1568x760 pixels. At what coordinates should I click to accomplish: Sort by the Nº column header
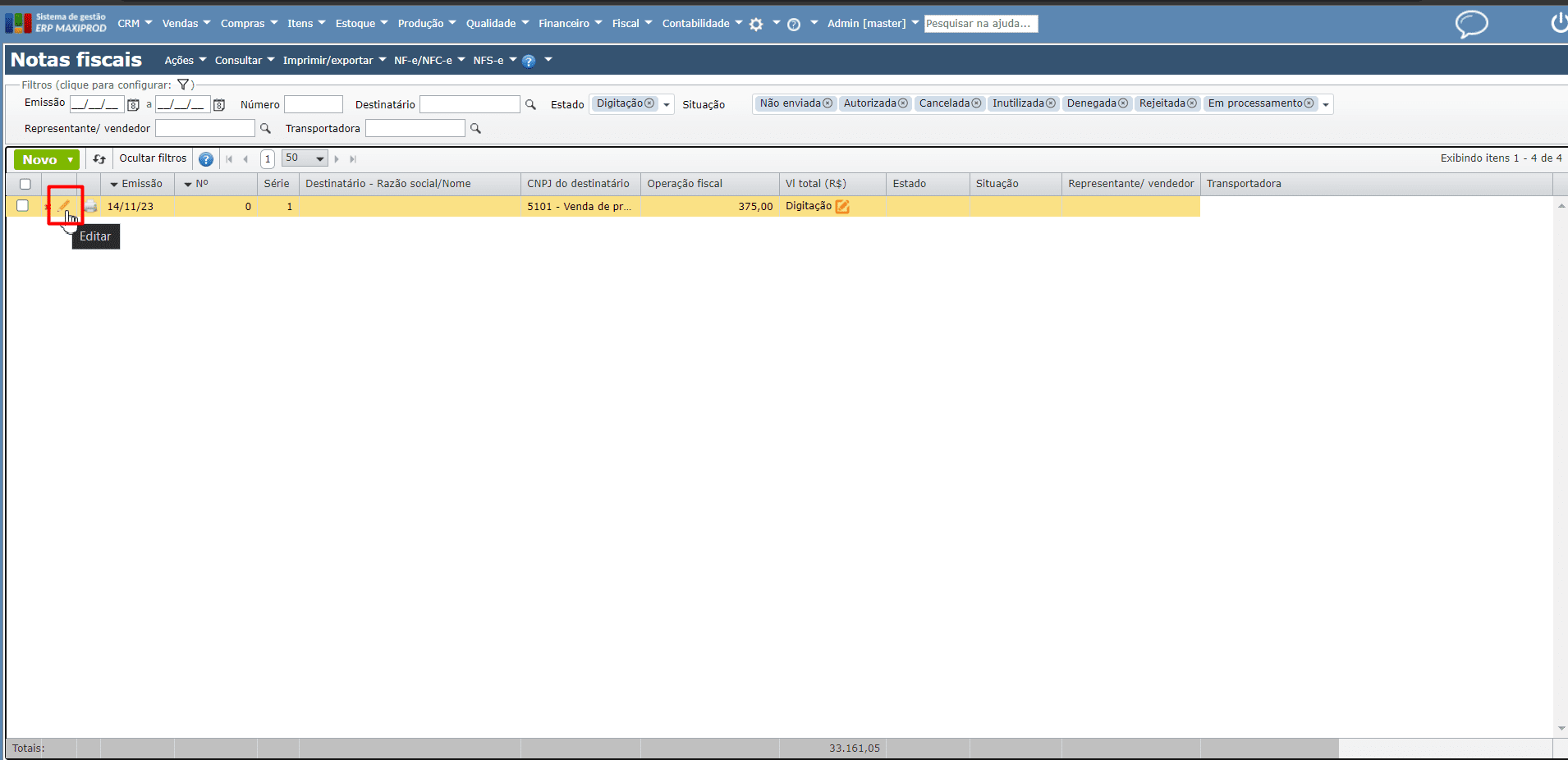click(x=215, y=184)
